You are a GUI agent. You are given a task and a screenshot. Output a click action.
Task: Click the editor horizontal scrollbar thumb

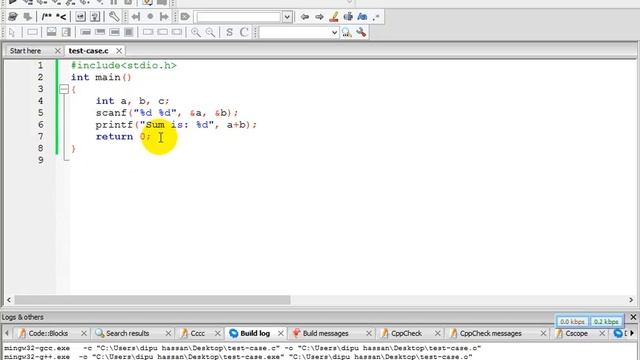[x=152, y=300]
